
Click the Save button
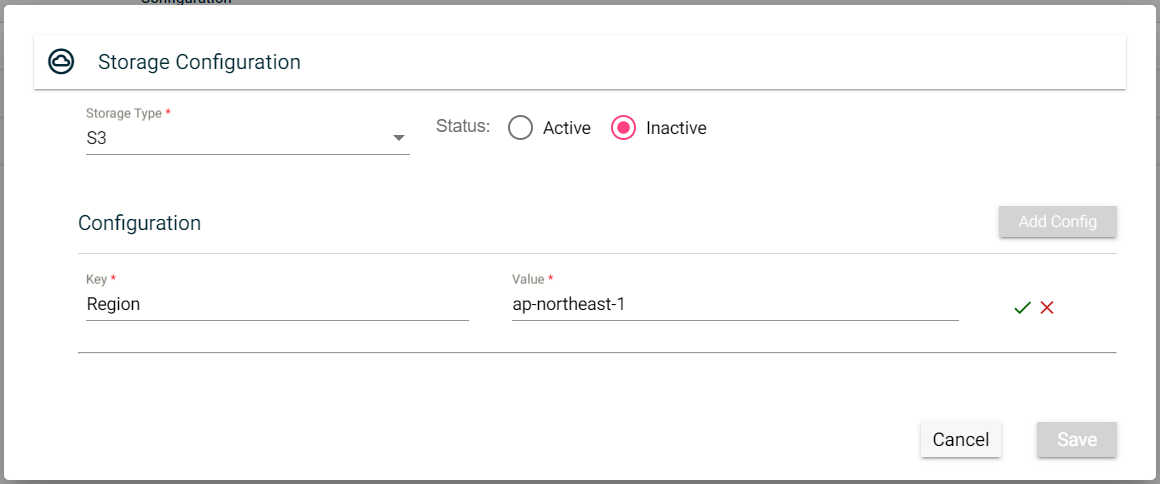pos(1076,440)
